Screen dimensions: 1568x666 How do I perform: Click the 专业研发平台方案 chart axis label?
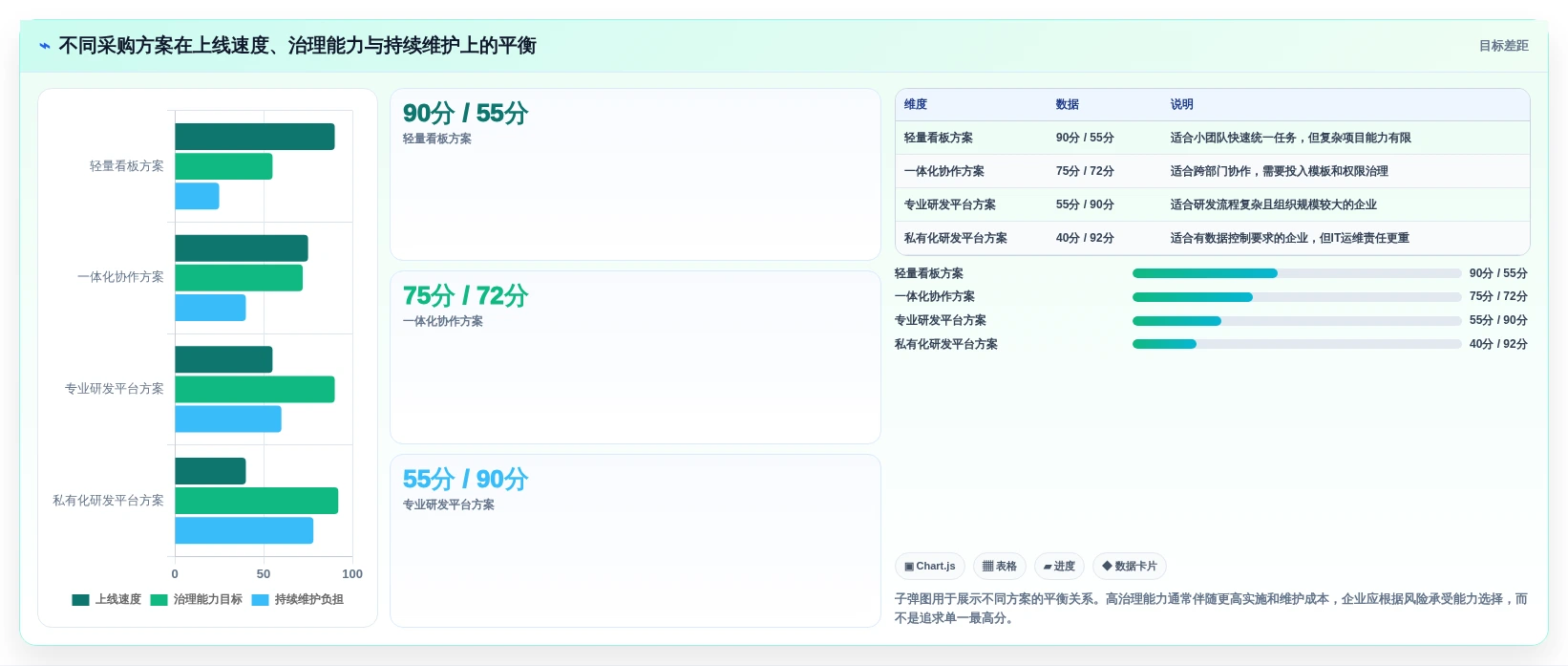[115, 389]
